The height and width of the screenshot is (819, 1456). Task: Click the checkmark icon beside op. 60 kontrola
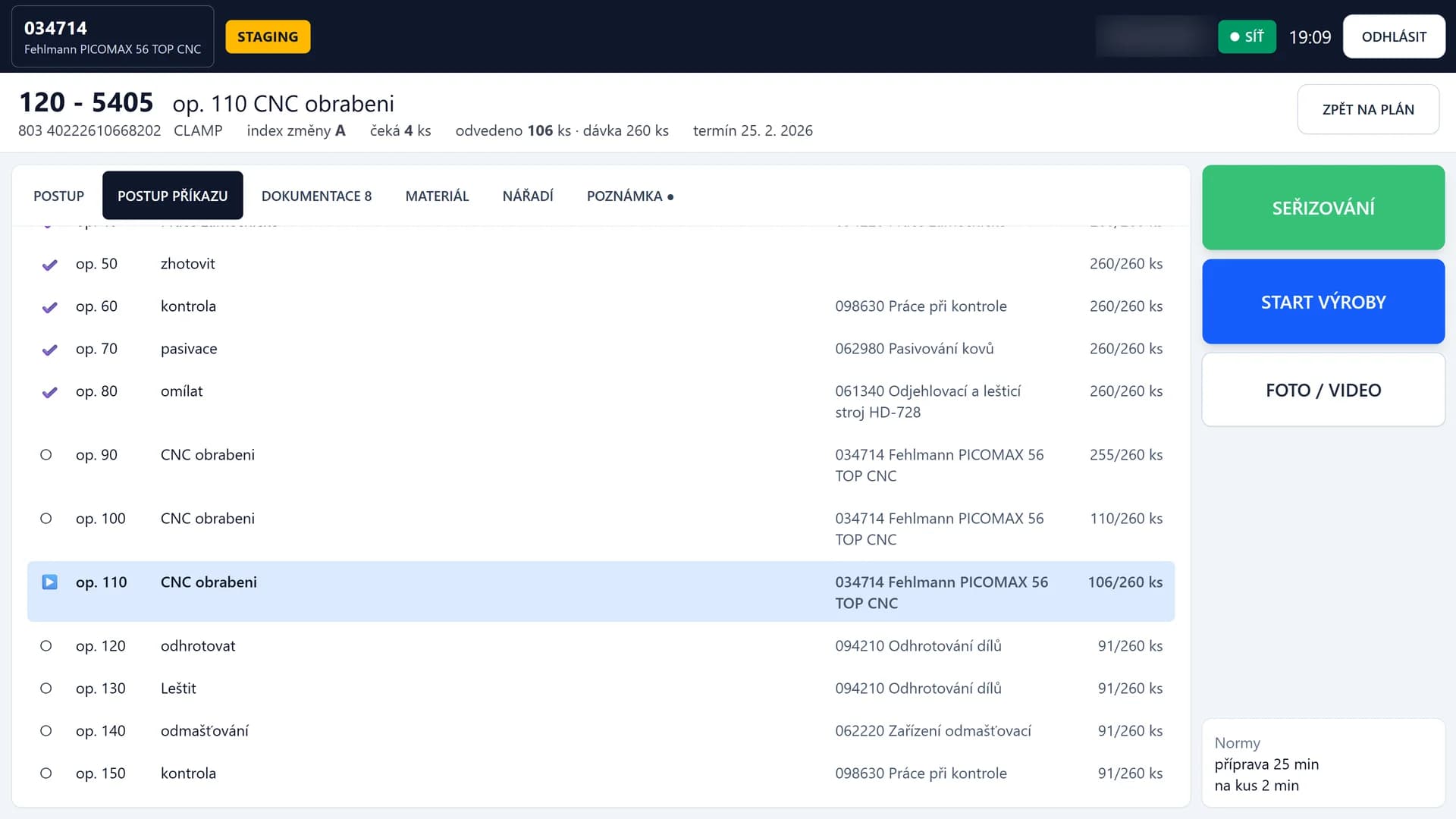49,307
